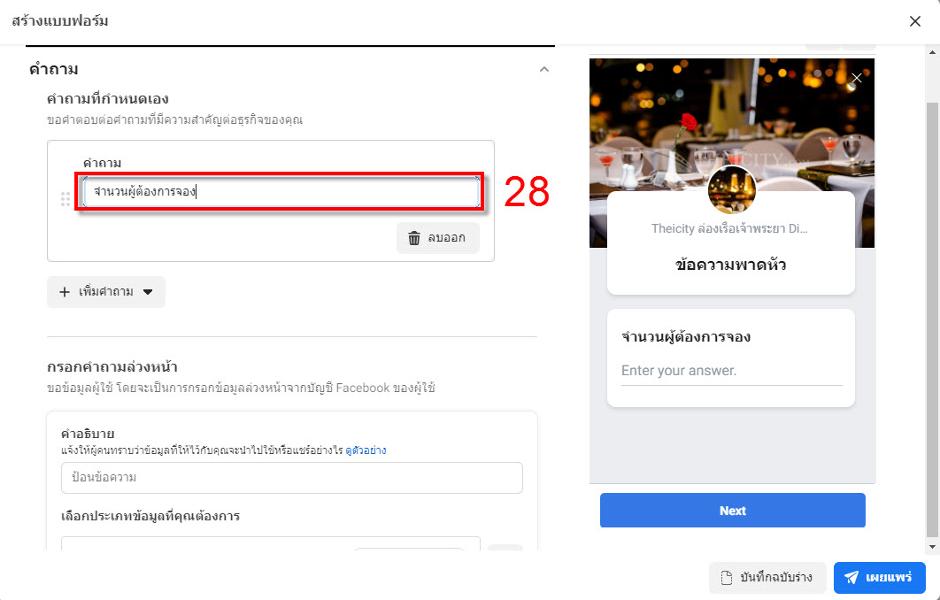Close the สร้างแบบฟอร์ม dialog

[x=915, y=21]
